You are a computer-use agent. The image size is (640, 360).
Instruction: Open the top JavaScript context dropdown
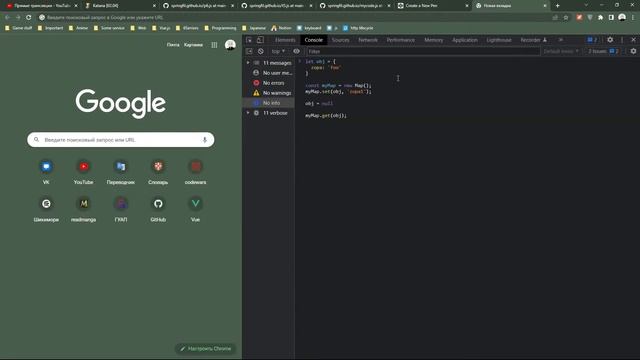click(278, 51)
